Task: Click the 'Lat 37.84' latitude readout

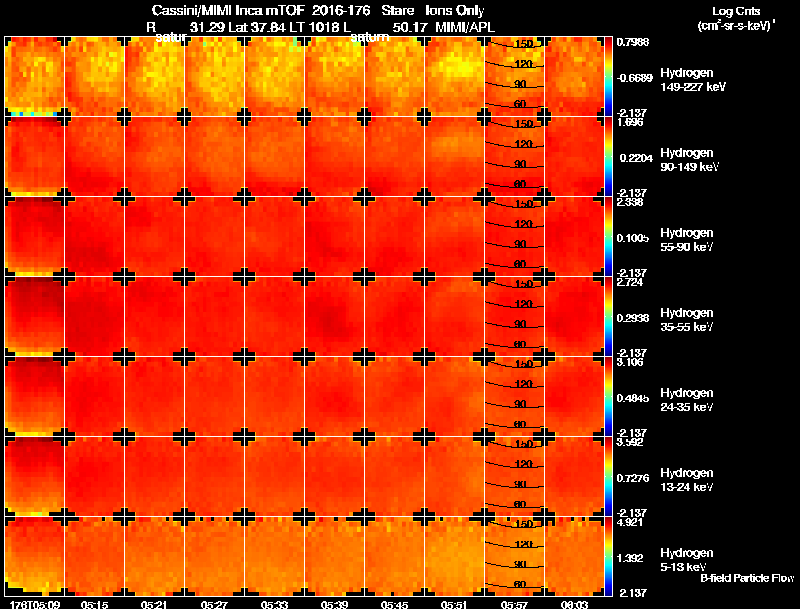Action: [257, 28]
